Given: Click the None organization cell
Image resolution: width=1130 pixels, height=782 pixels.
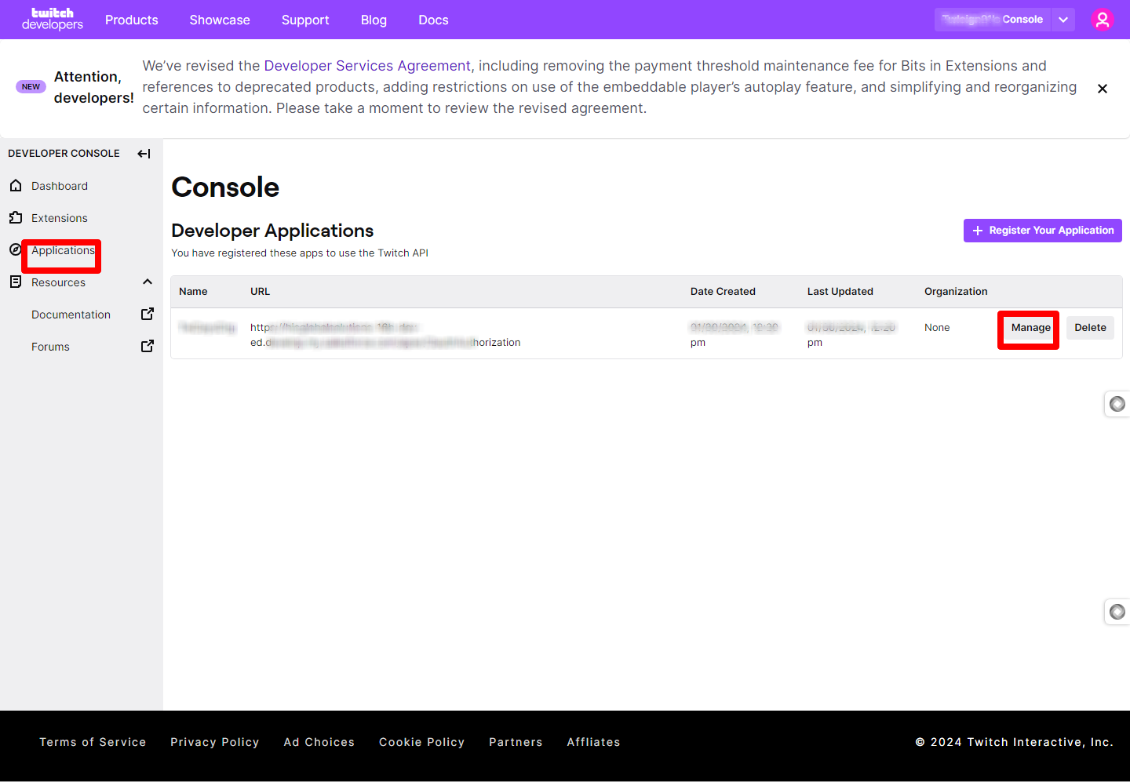Looking at the screenshot, I should [x=937, y=327].
